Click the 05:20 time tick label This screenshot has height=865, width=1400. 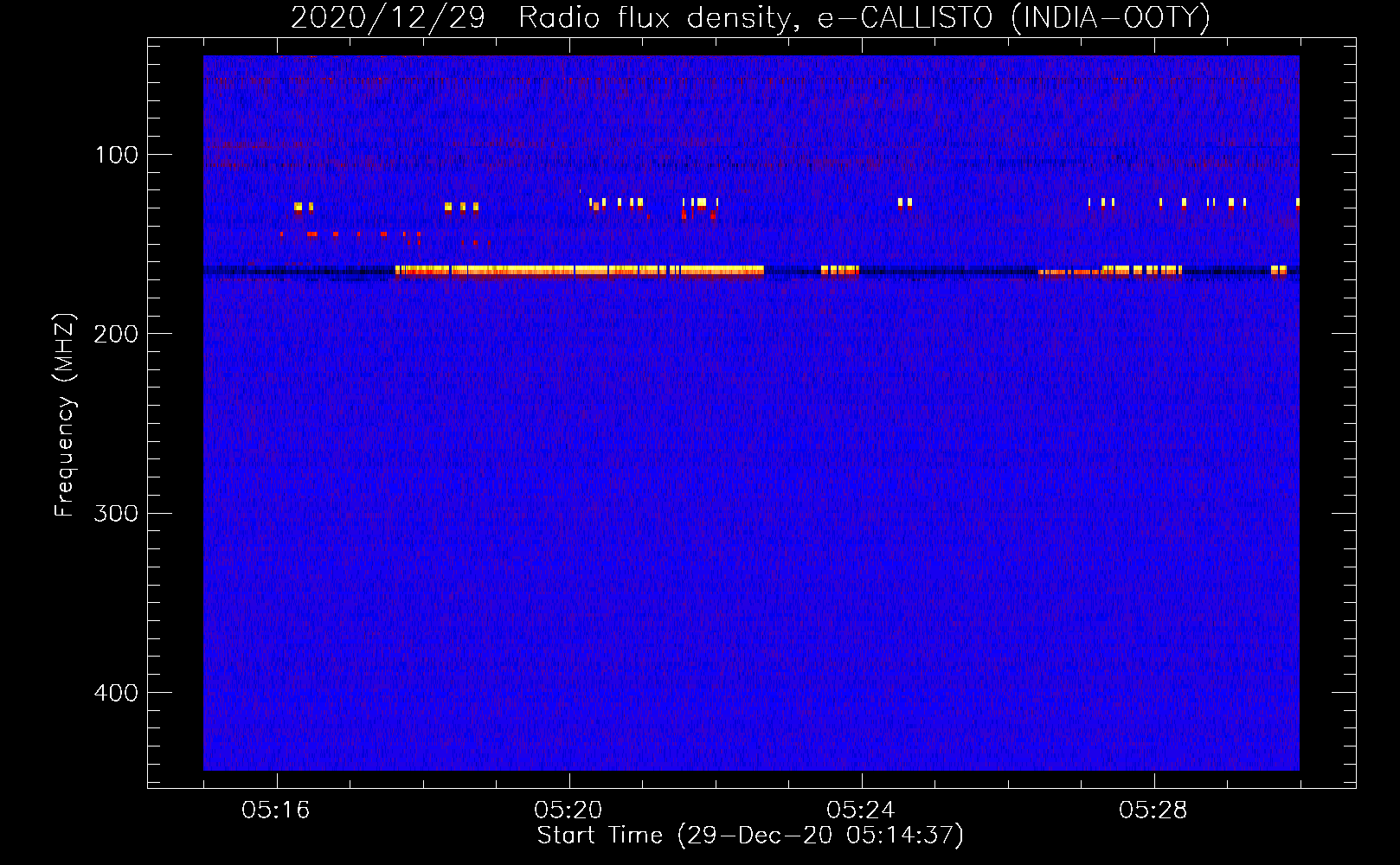[x=568, y=811]
